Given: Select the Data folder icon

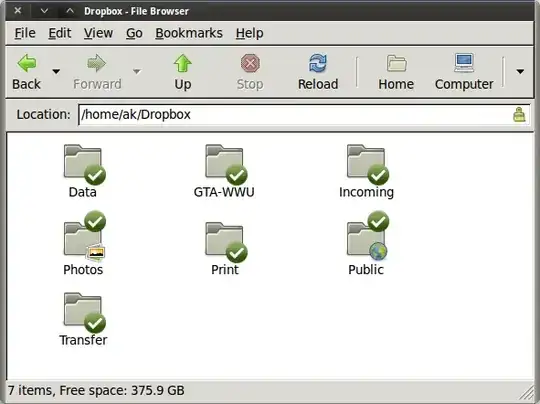Looking at the screenshot, I should 84,164.
